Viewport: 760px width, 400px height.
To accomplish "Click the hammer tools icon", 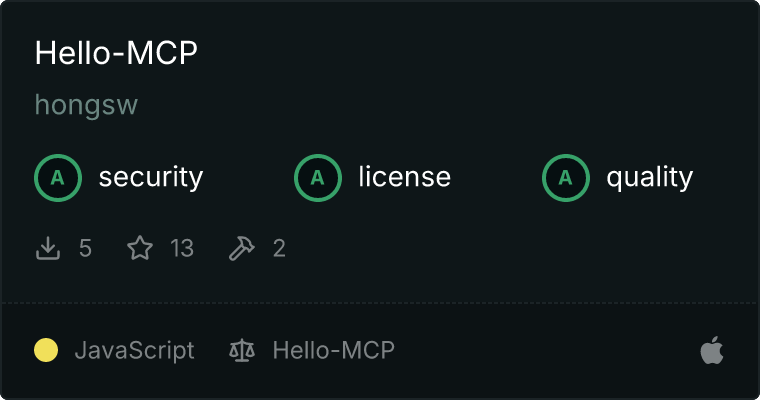I will [241, 248].
